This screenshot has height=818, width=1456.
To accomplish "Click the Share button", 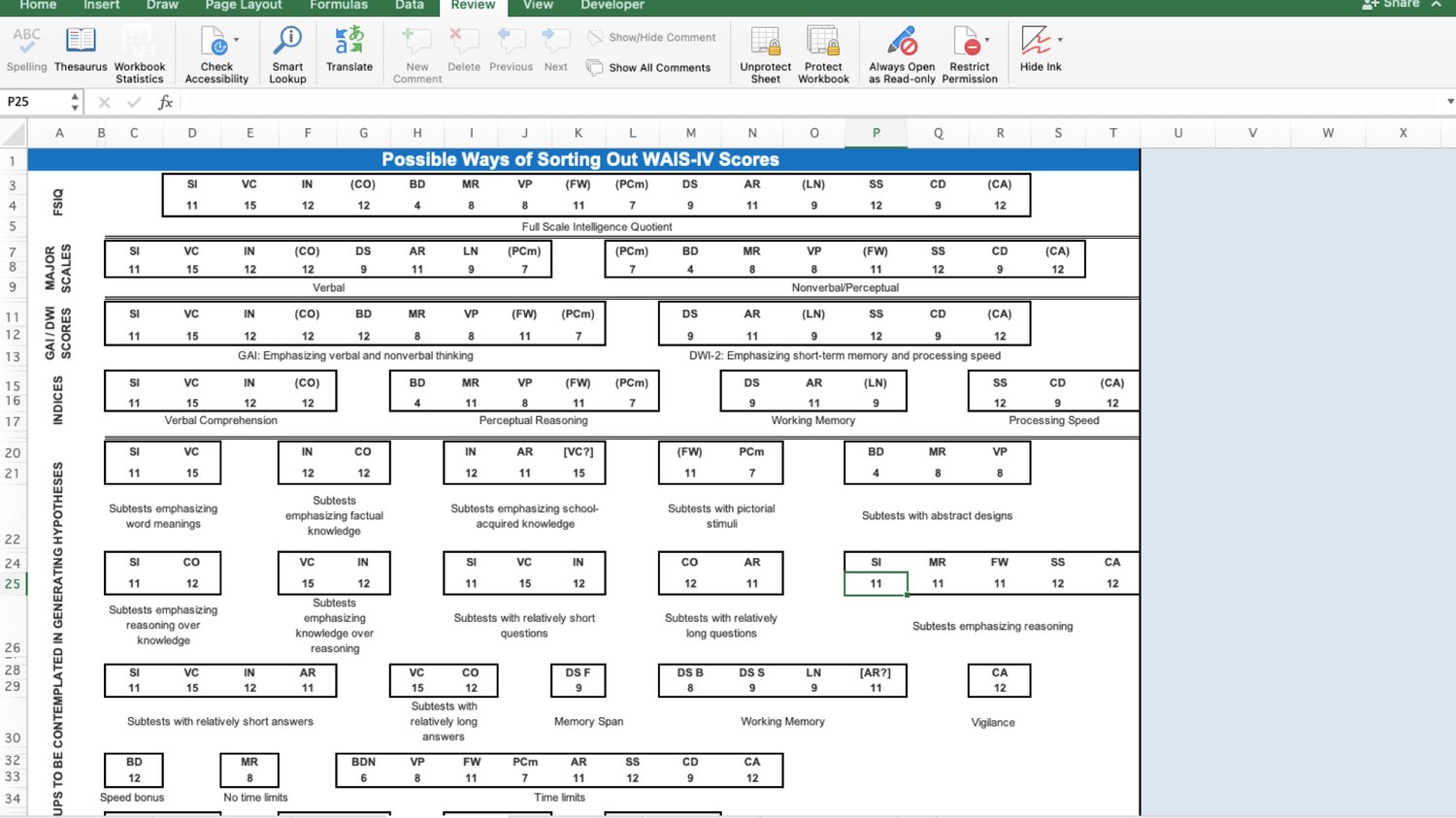I will (1391, 5).
